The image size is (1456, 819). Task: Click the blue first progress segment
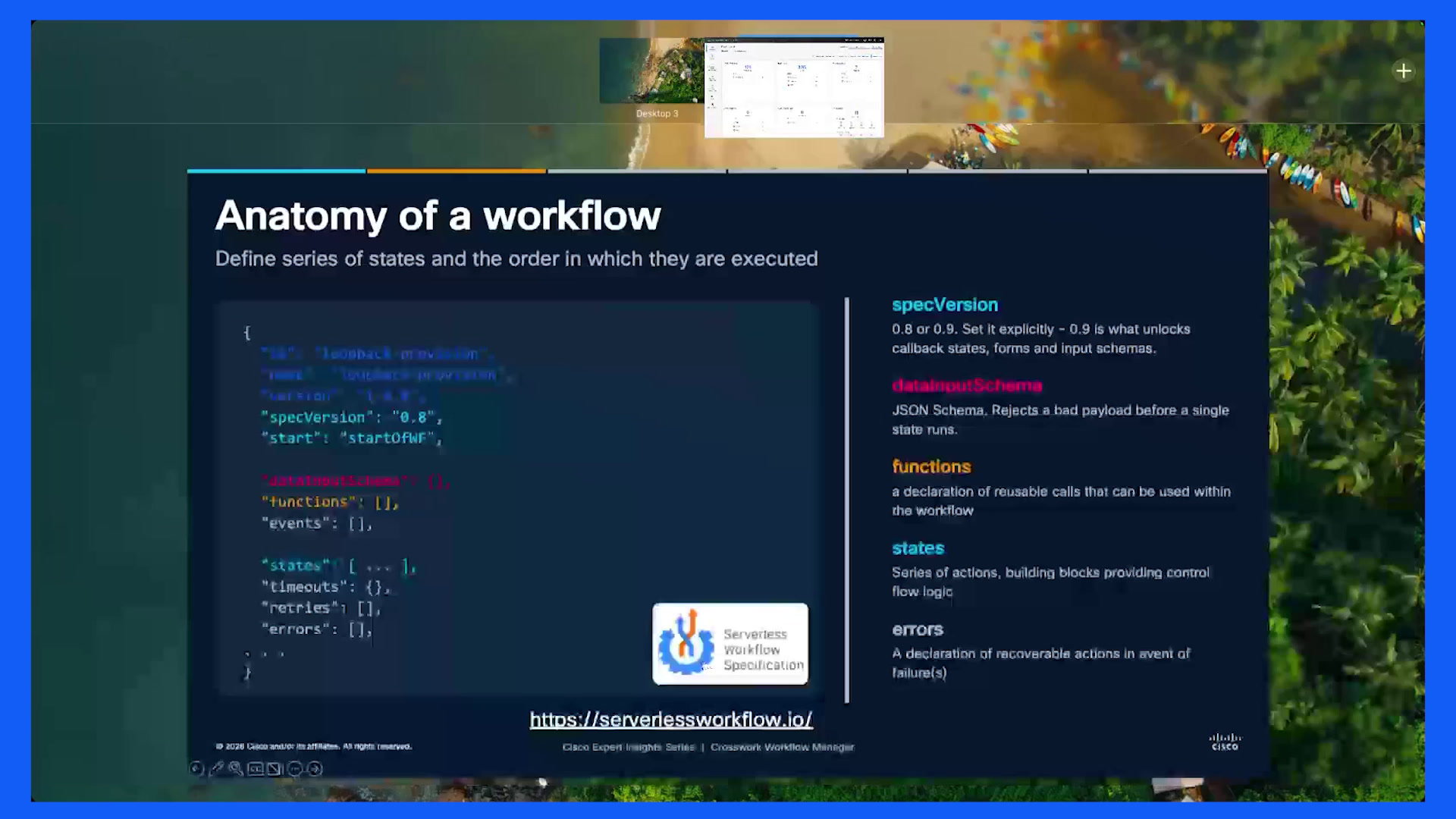(276, 171)
